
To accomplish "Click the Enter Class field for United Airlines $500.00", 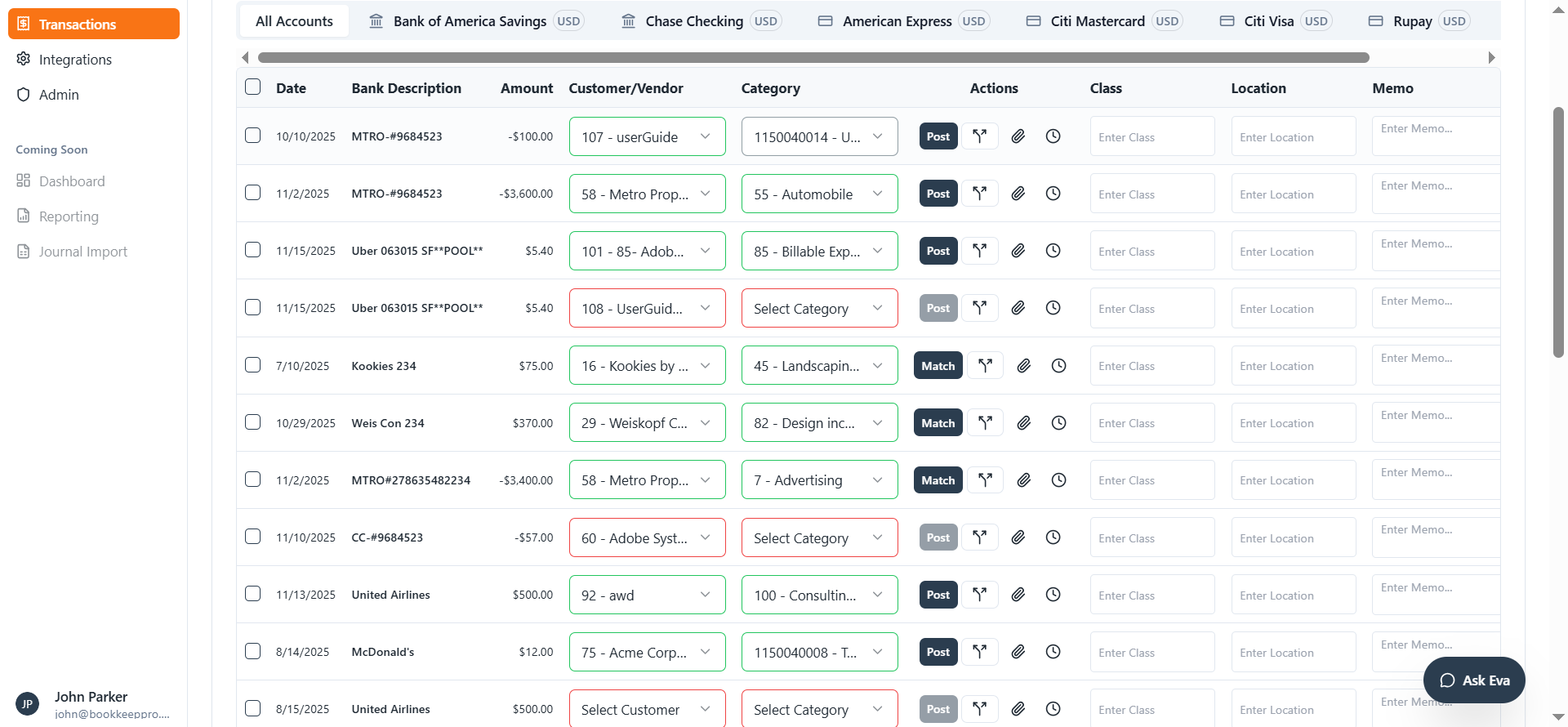I will coord(1151,595).
